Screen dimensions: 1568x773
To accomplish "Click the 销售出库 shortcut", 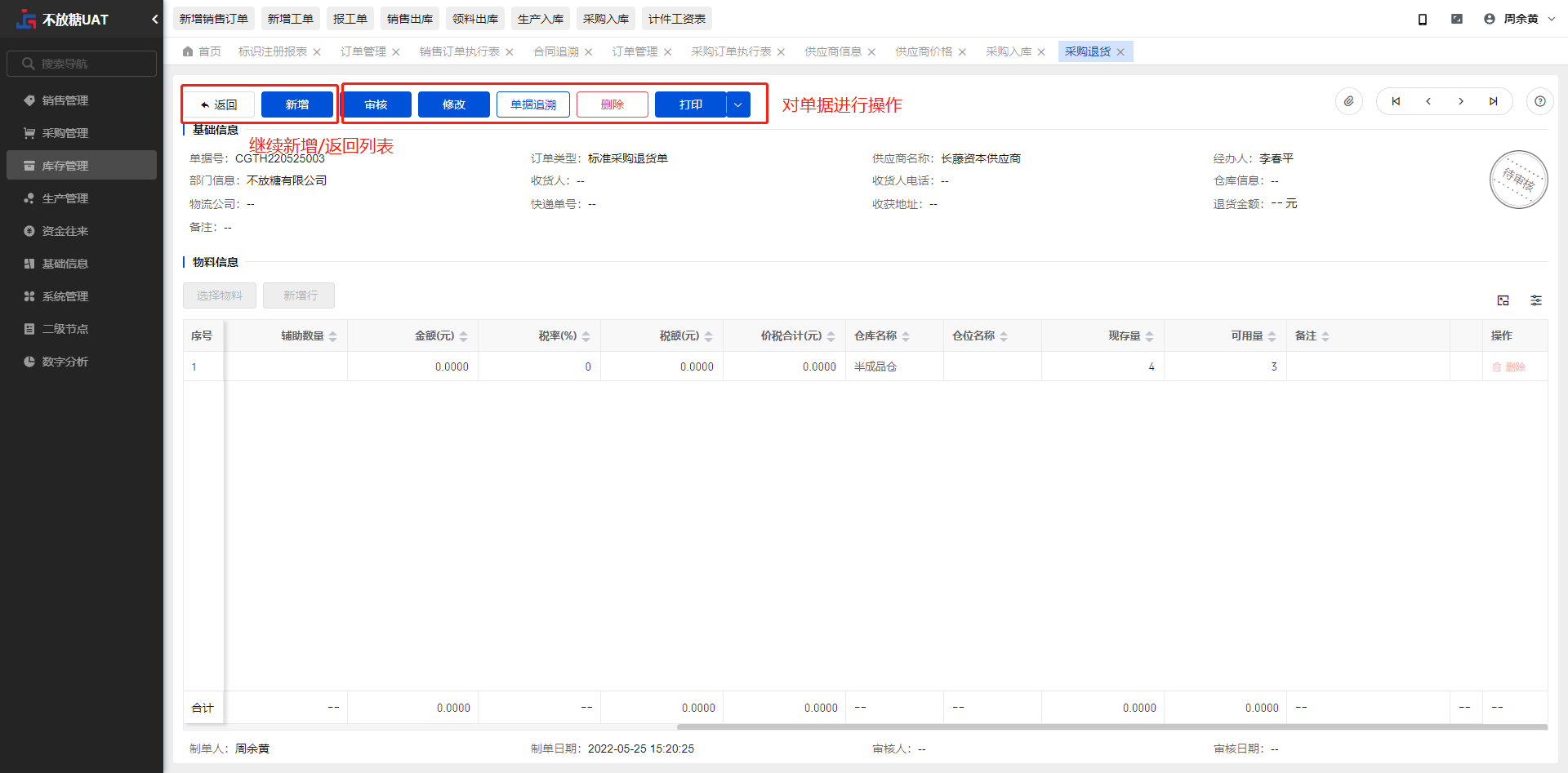I will (410, 19).
